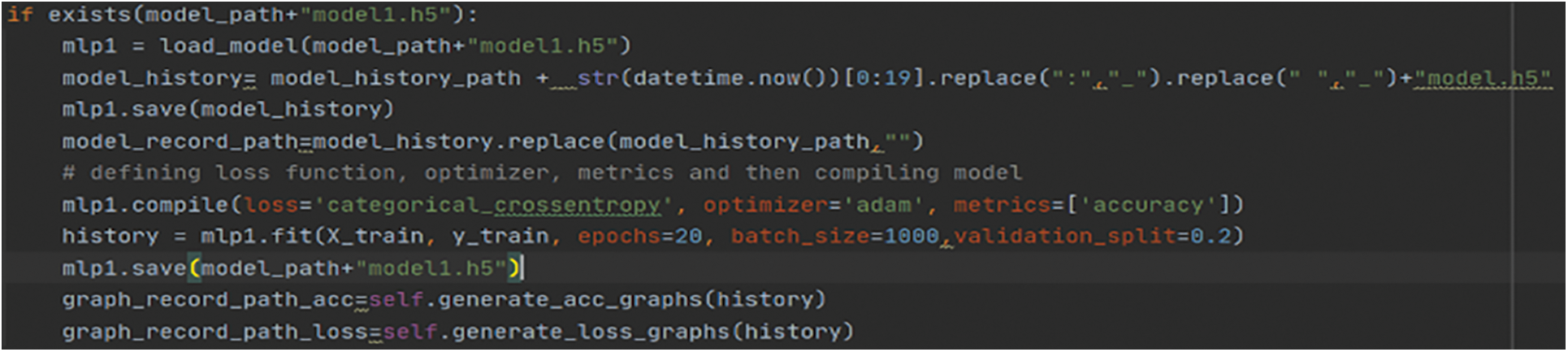The image size is (1568, 352).
Task: Click the underlined "model.h5" string
Action: [1482, 78]
